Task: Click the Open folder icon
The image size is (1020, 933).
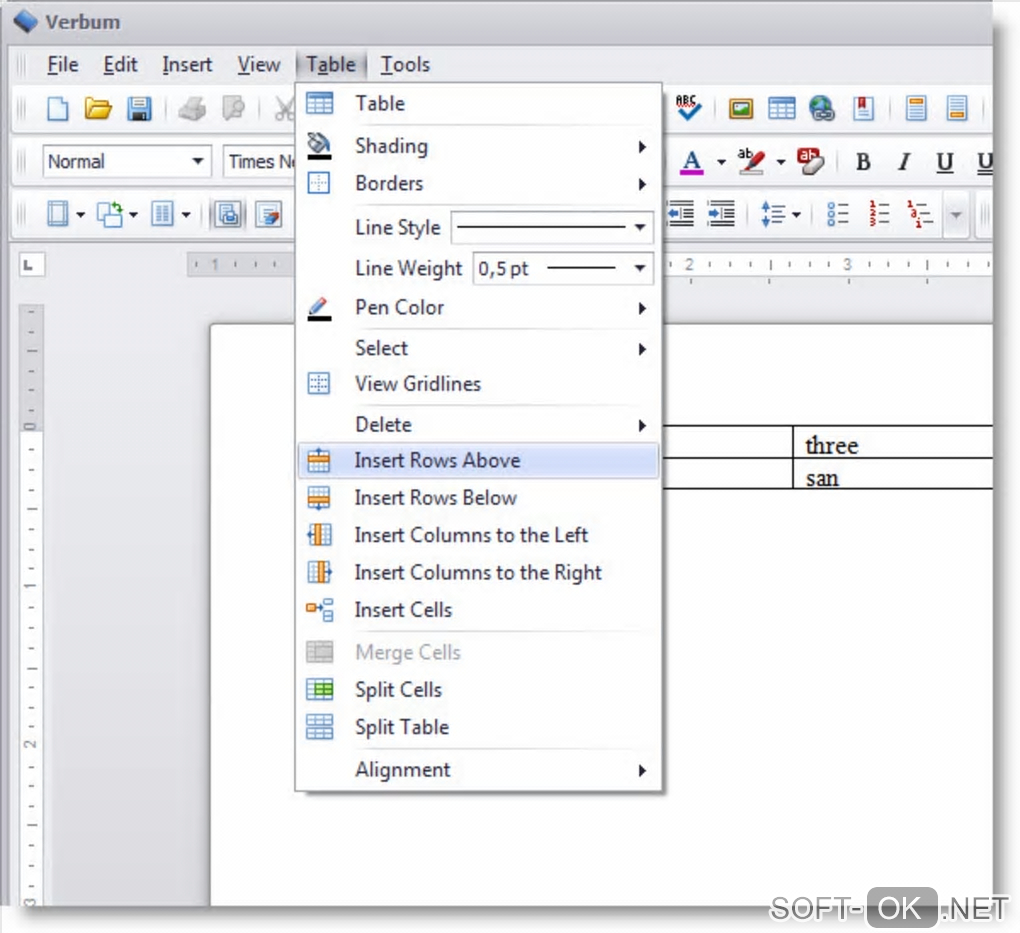Action: coord(98,108)
